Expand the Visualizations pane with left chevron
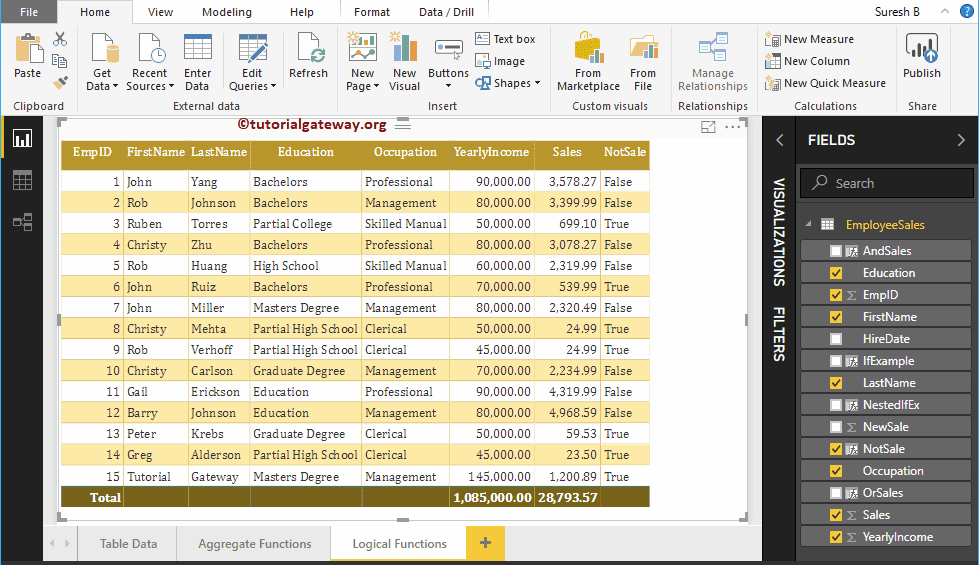979x565 pixels. [780, 140]
